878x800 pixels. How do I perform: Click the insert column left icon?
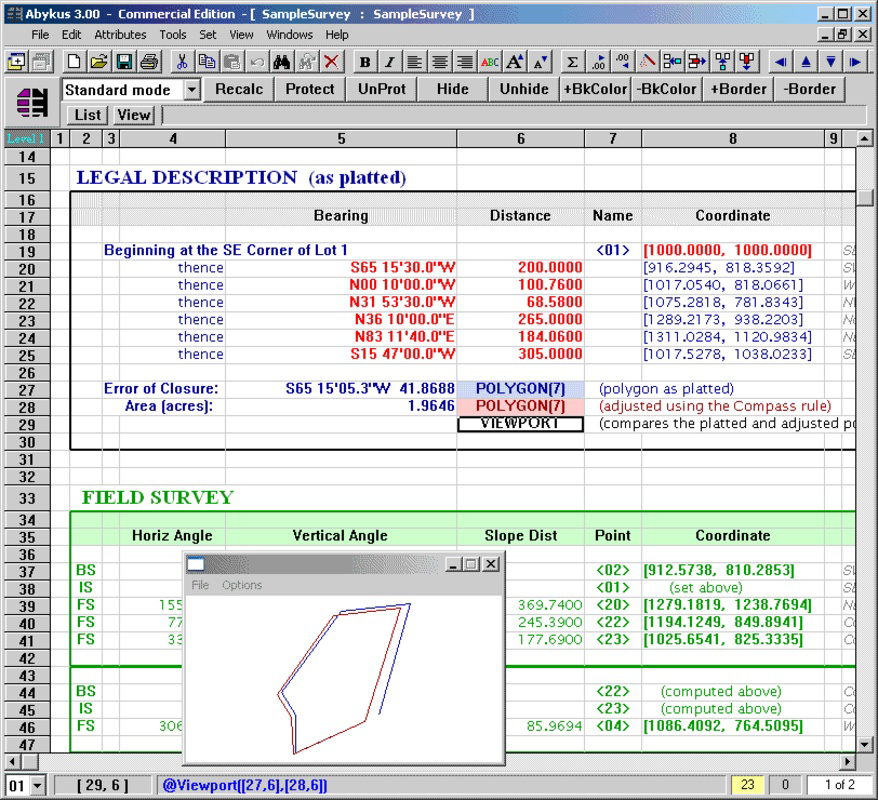[672, 62]
